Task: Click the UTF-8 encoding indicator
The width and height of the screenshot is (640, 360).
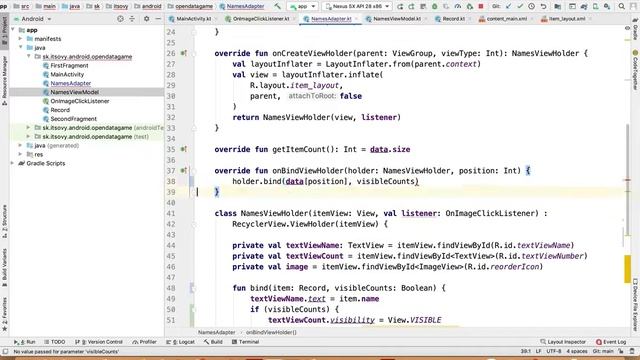Action: (x=554, y=351)
